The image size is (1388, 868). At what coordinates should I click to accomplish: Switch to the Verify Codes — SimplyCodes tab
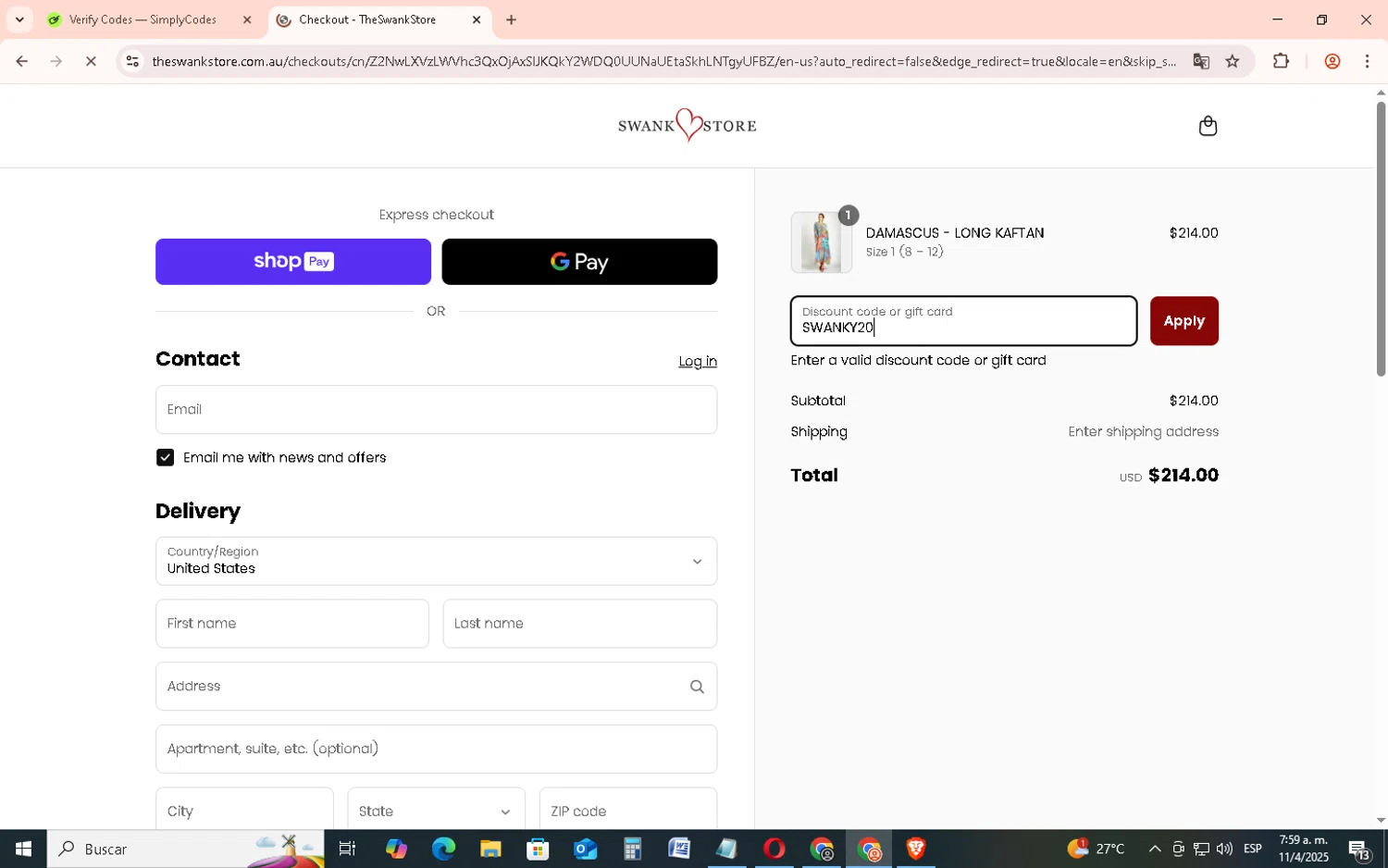(143, 19)
